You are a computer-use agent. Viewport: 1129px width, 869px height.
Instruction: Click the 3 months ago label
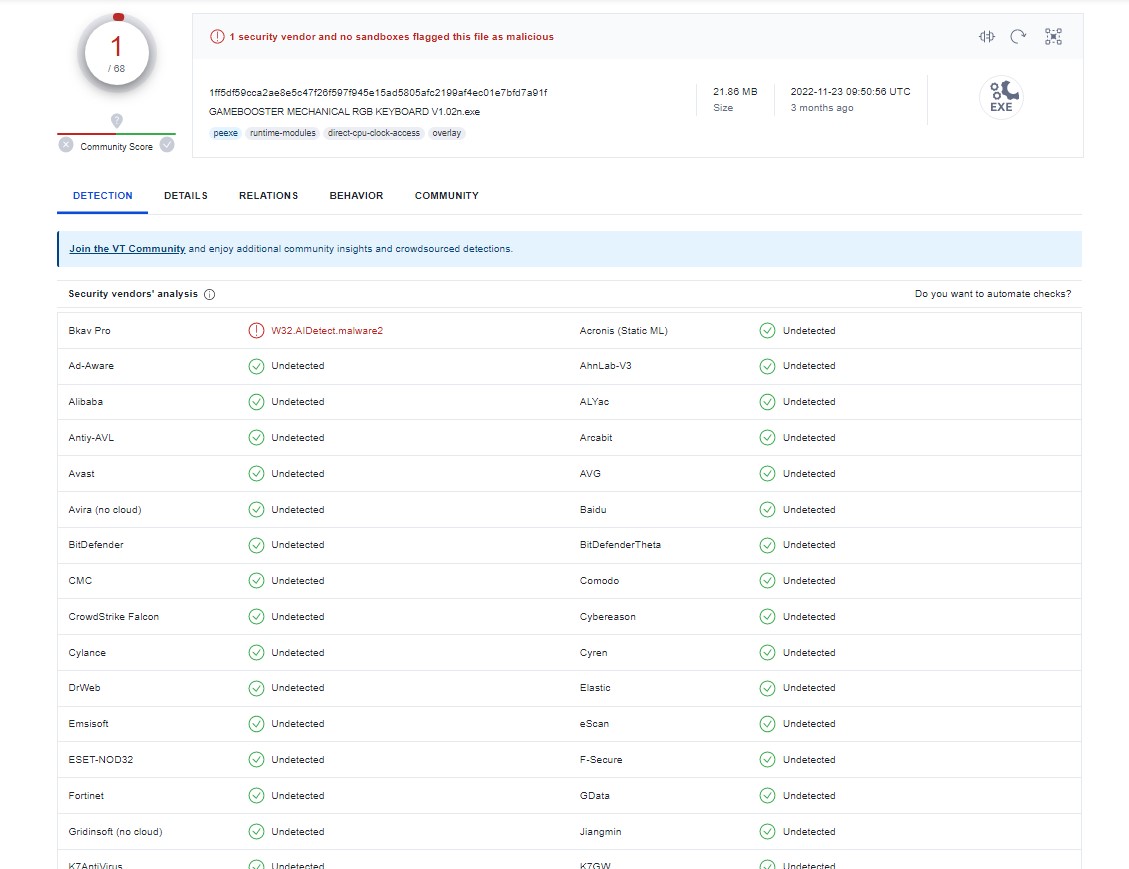pos(822,108)
